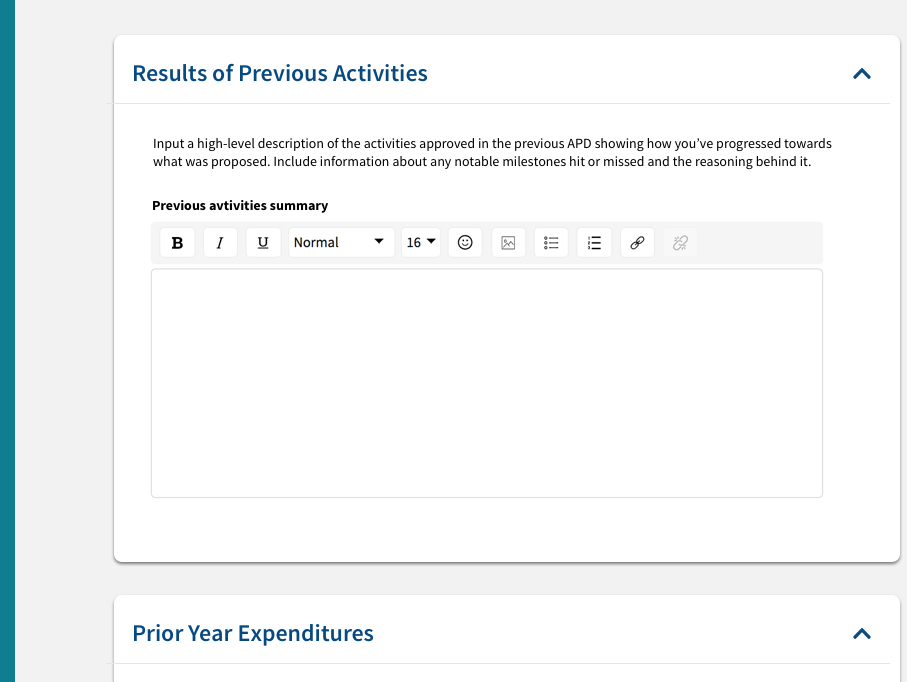The height and width of the screenshot is (682, 907).
Task: Collapse the Results of Previous Activities section
Action: tap(861, 73)
